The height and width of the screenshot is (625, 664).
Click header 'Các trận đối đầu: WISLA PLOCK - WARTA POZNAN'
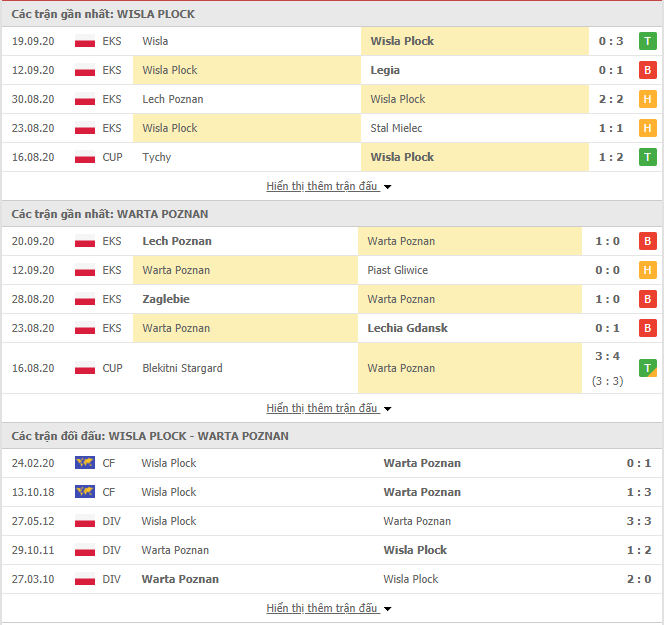tap(150, 436)
